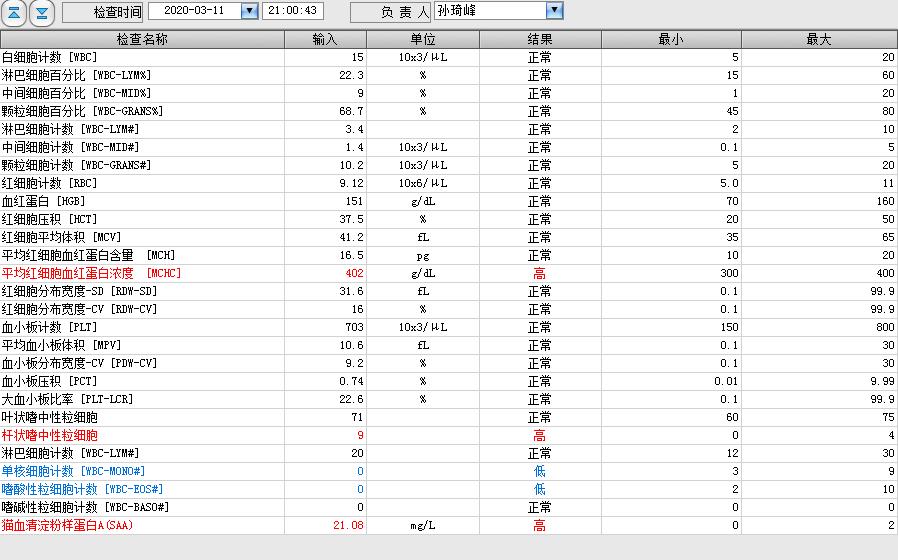Image resolution: width=898 pixels, height=560 pixels.
Task: Select 红细胞平均体积 [MCV] row name
Action: (62, 237)
